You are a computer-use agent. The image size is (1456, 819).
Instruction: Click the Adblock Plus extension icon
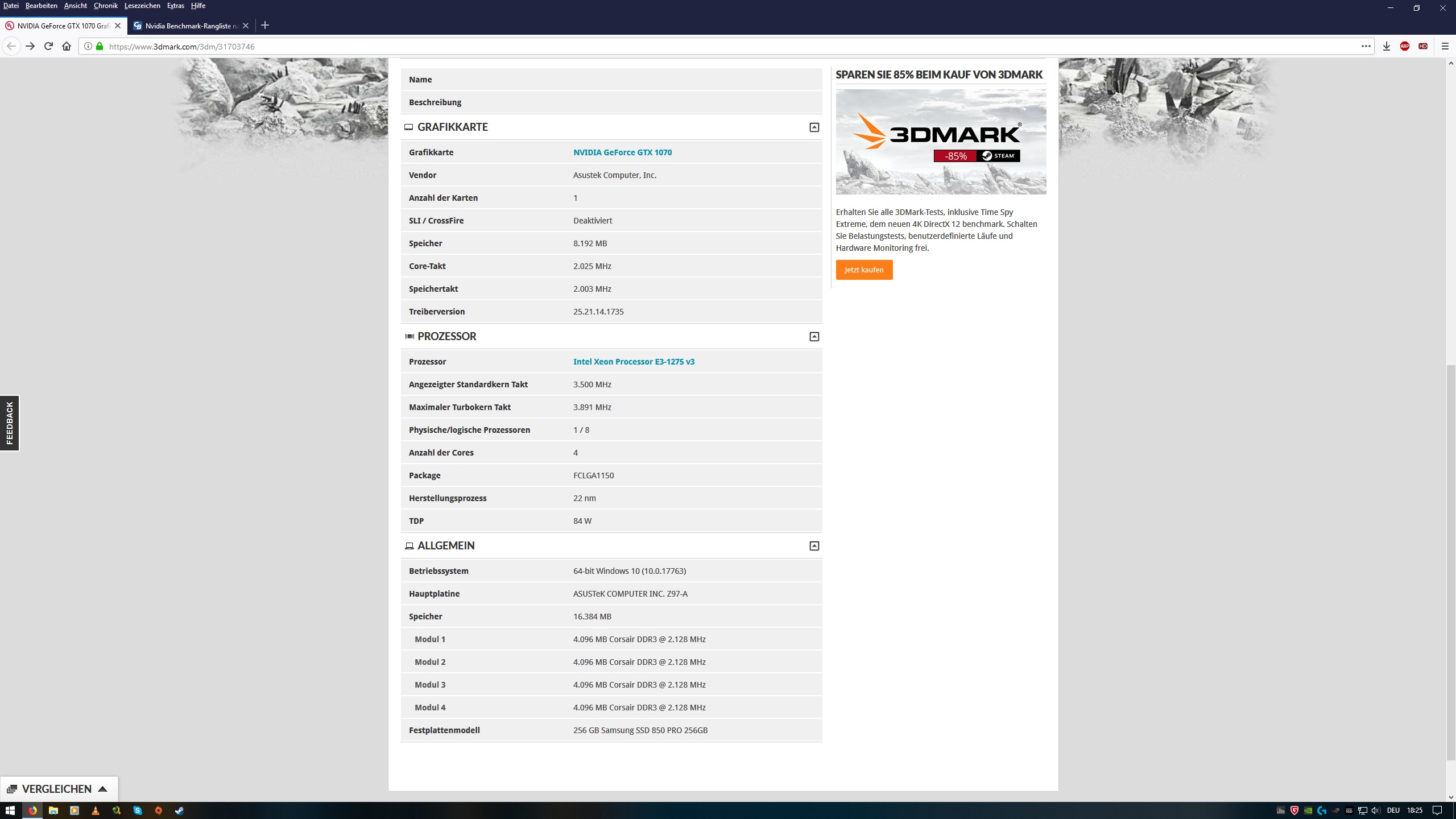1404,46
